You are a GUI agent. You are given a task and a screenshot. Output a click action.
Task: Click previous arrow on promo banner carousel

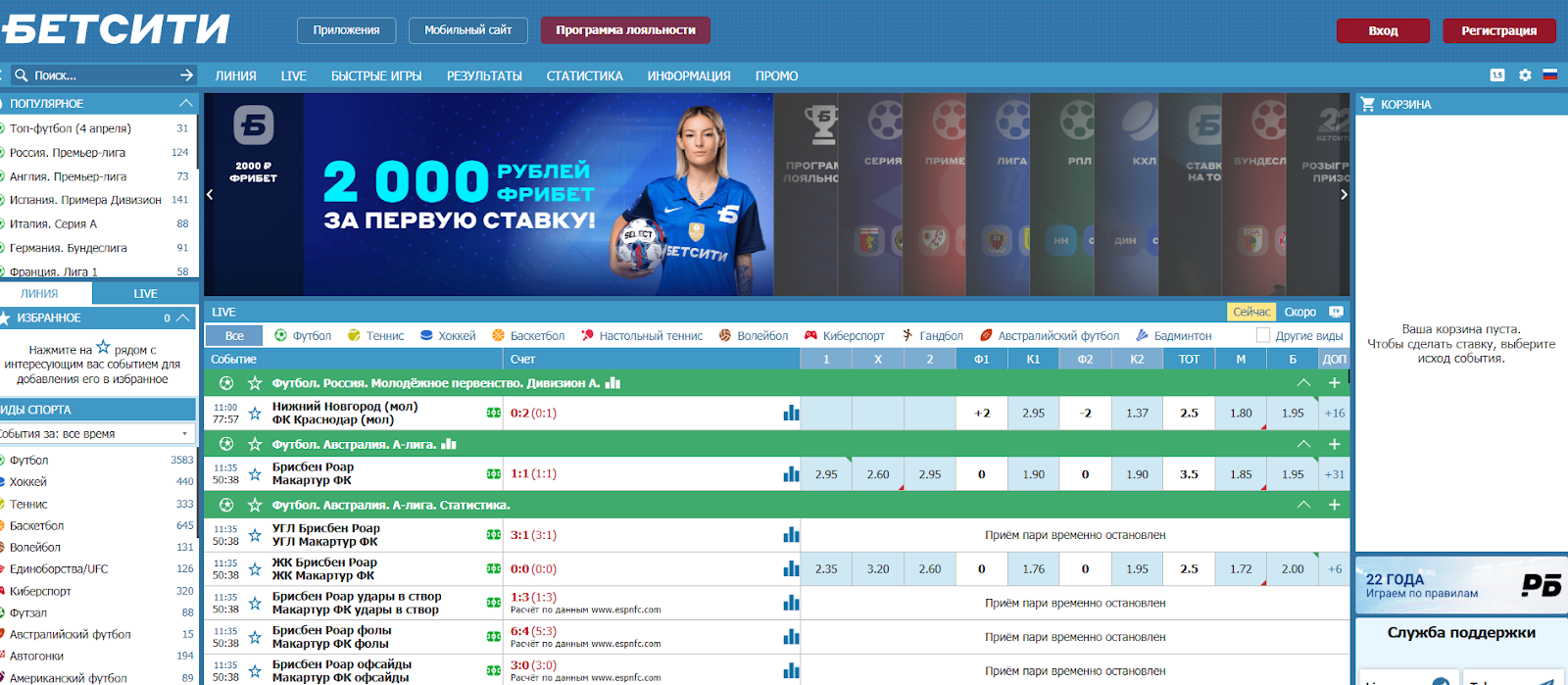[x=210, y=194]
